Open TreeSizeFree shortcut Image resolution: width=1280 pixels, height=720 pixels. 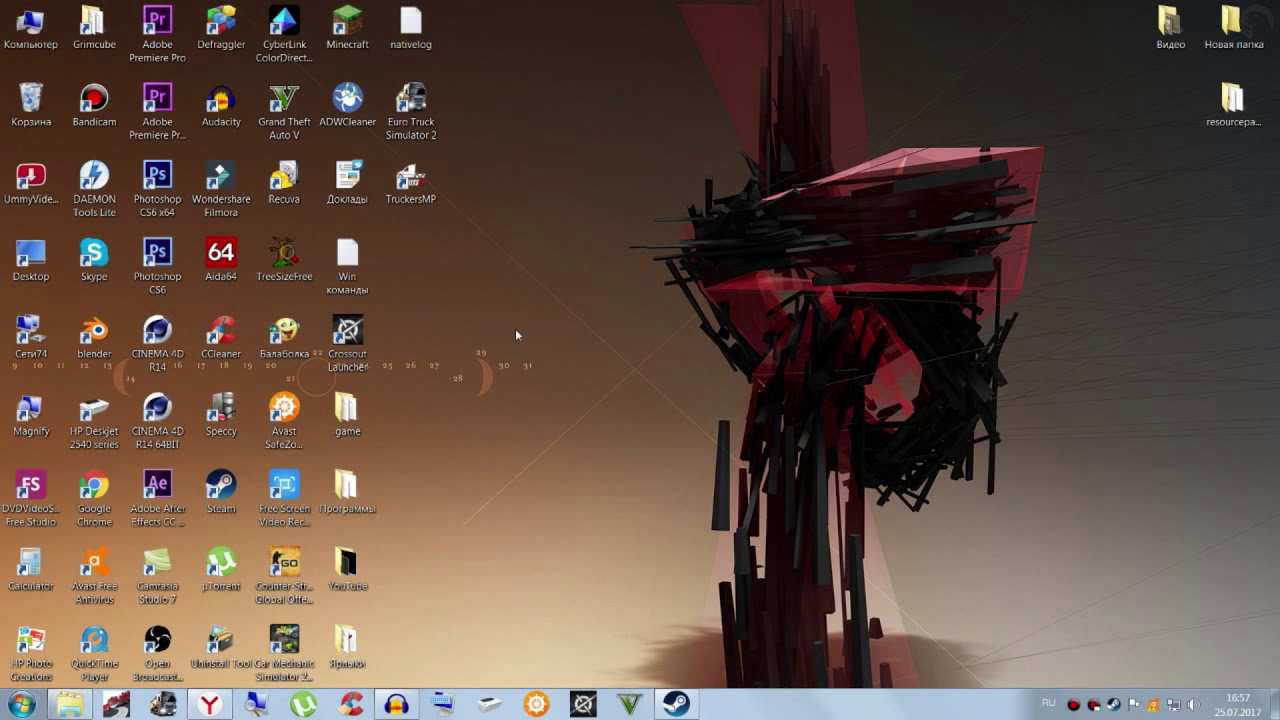point(284,261)
